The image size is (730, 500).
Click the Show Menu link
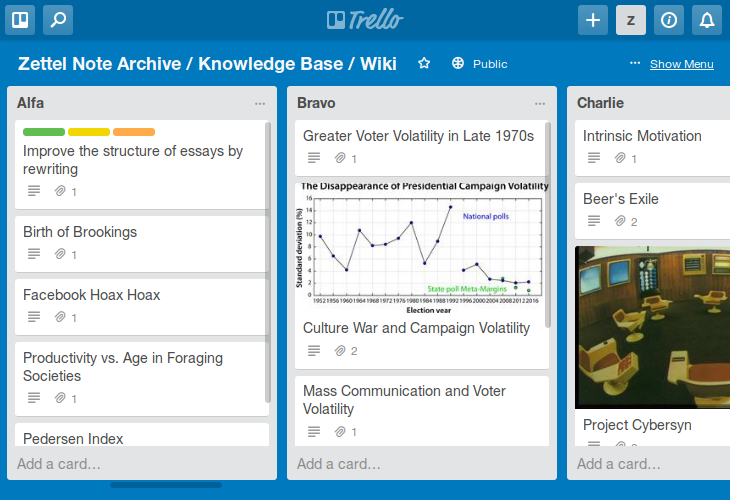pyautogui.click(x=682, y=64)
